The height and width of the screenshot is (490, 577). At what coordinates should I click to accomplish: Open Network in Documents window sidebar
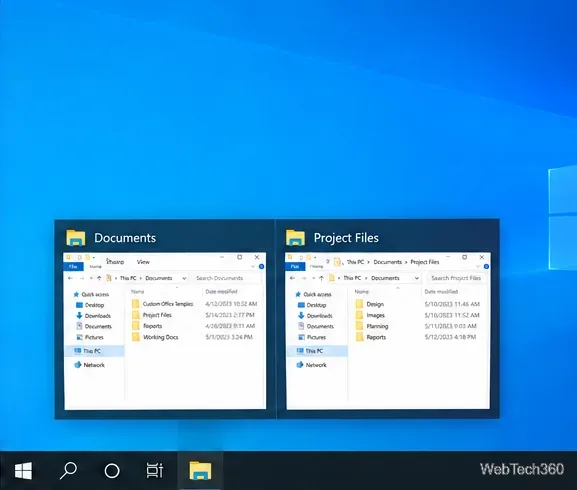pos(89,365)
